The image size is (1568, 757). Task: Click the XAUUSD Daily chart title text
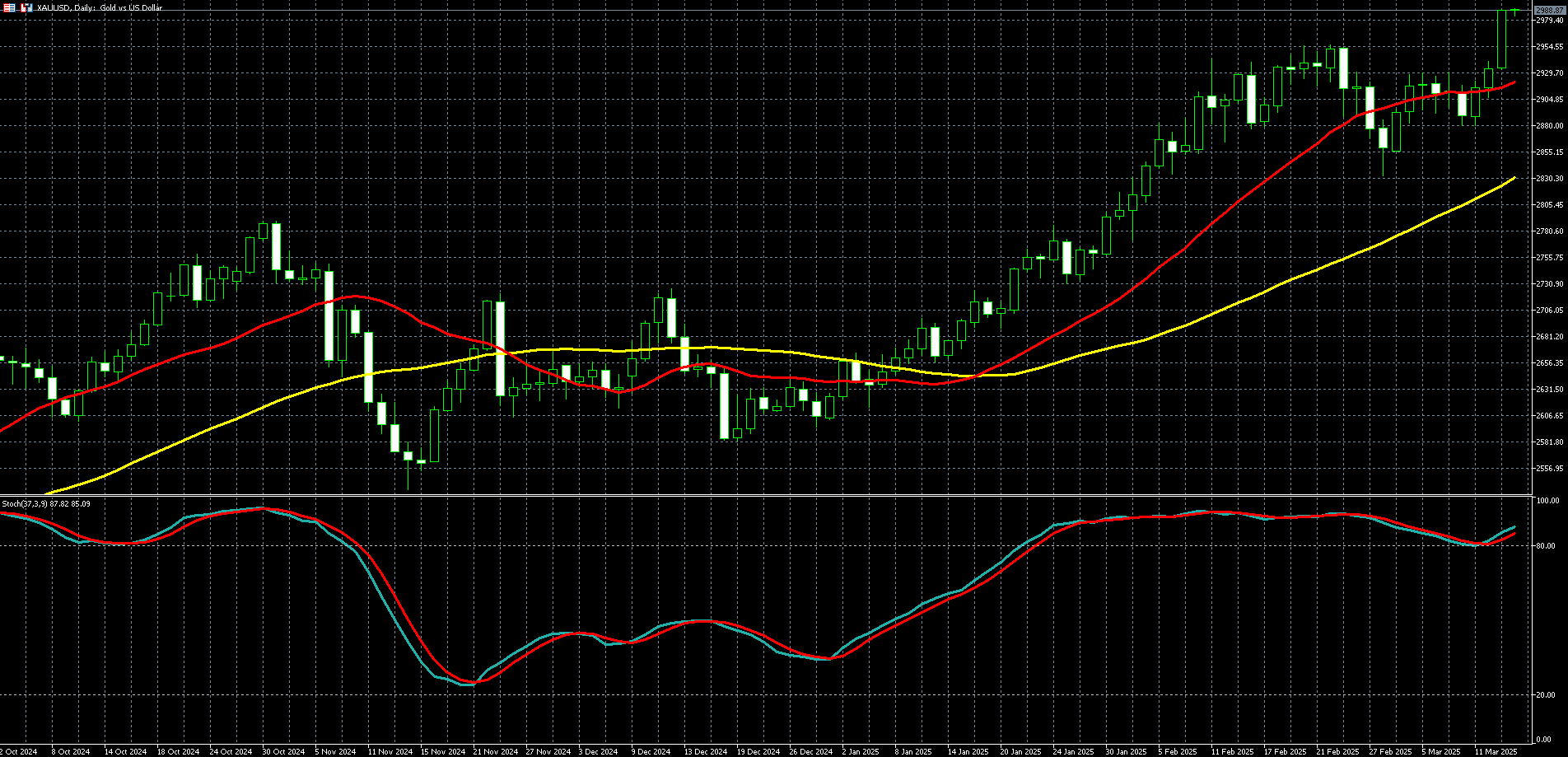[x=100, y=7]
